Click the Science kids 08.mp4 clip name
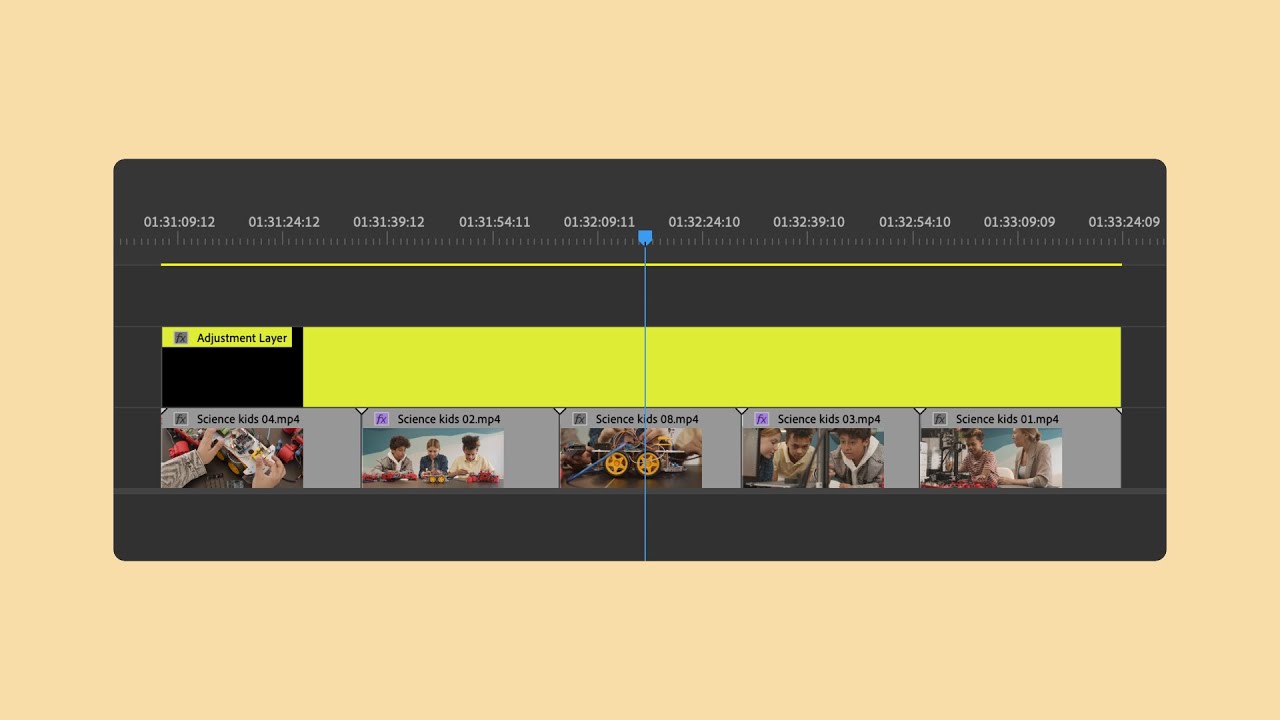 click(647, 419)
